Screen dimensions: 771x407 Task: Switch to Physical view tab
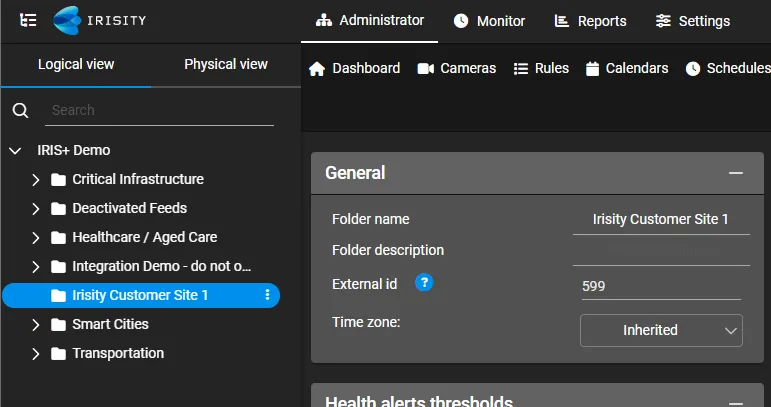click(226, 64)
